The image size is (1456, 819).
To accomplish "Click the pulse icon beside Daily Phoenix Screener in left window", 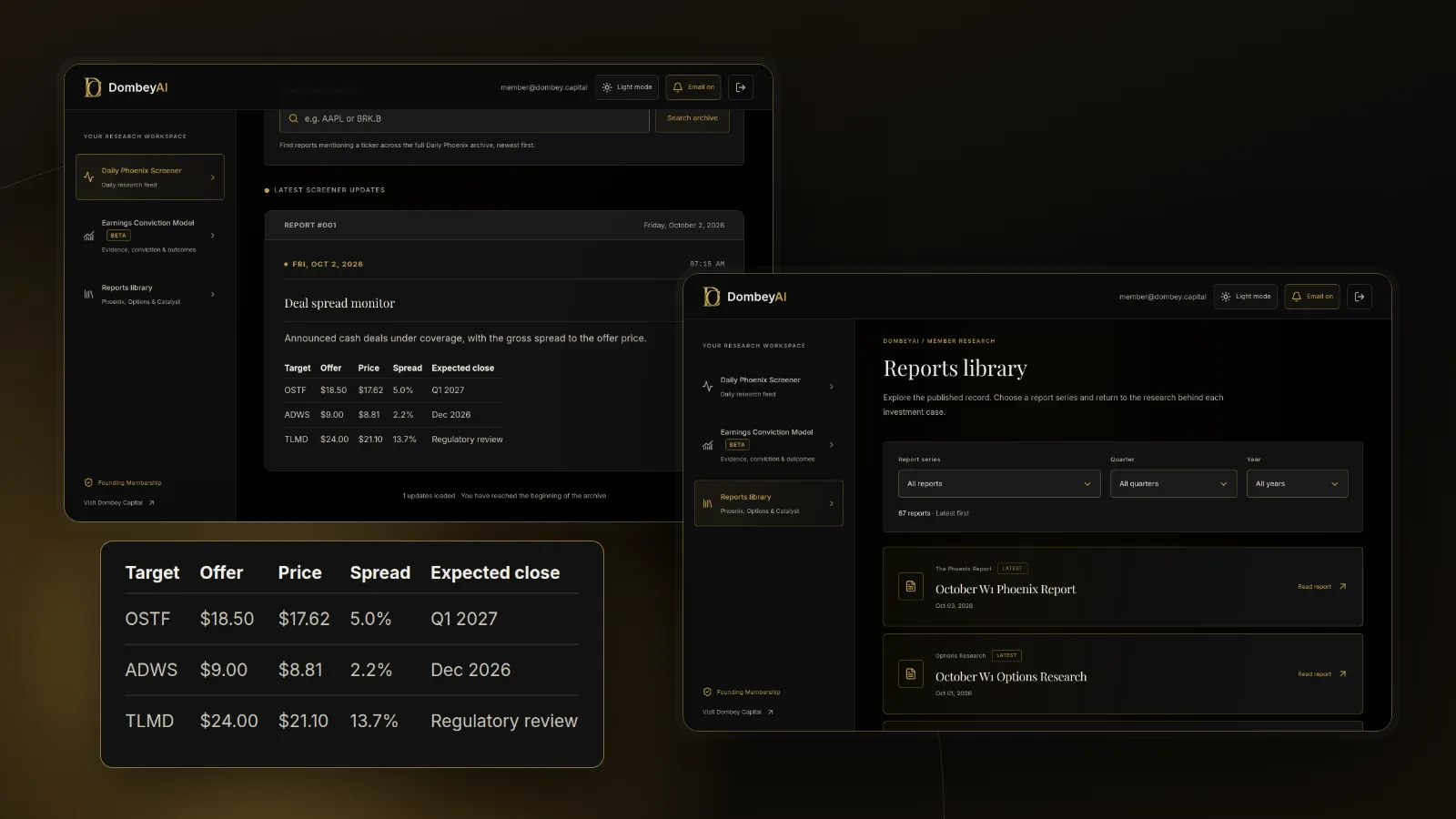I will point(89,177).
